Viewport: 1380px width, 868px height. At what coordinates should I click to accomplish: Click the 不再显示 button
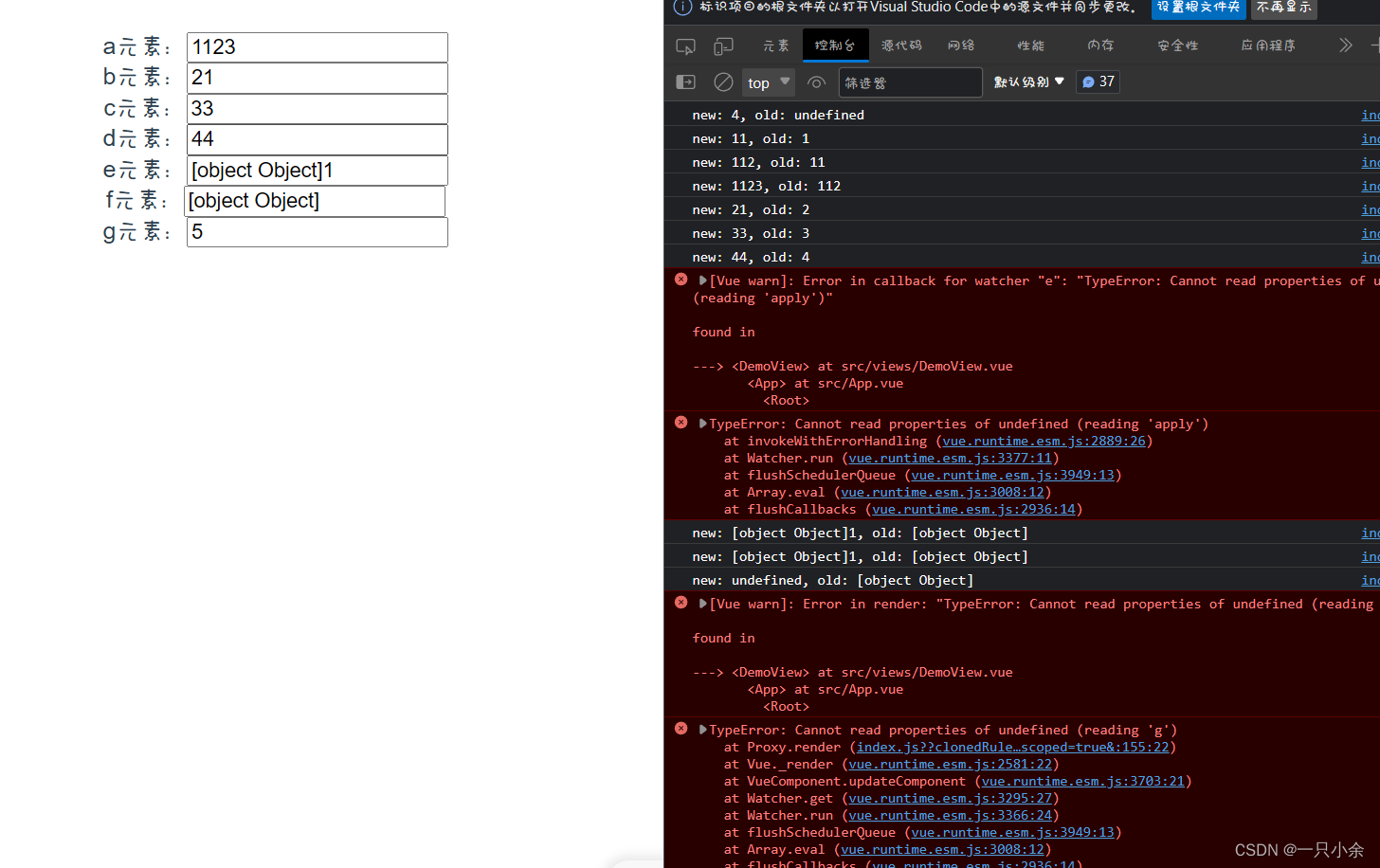coord(1284,8)
